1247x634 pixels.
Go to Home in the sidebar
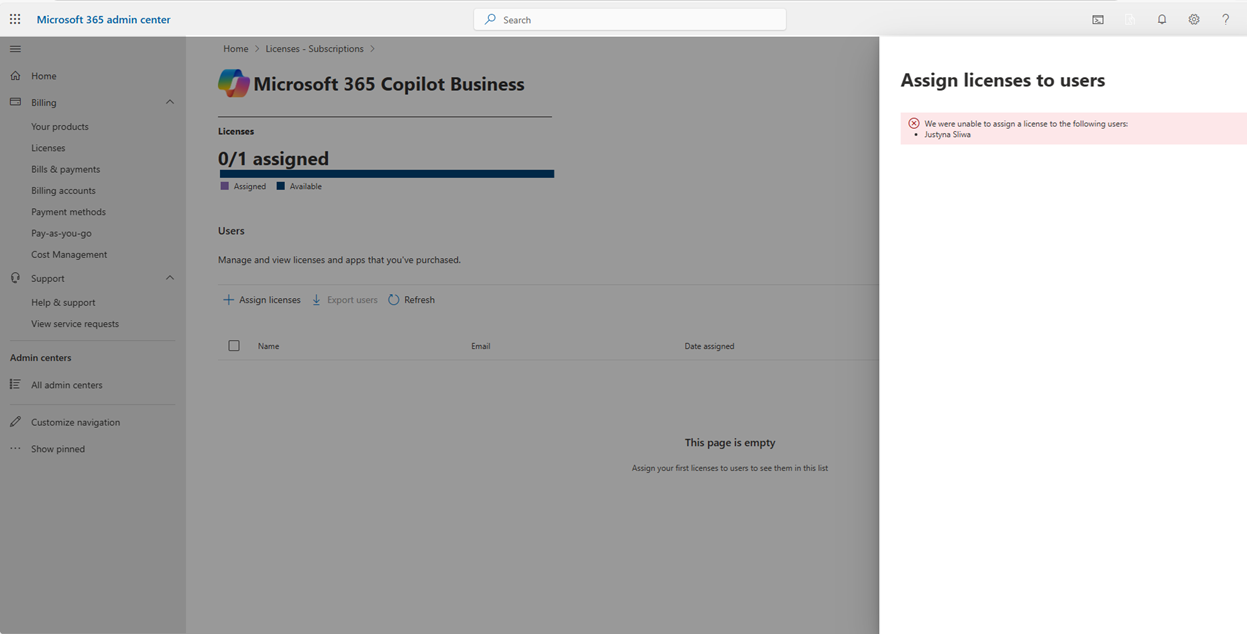click(43, 76)
